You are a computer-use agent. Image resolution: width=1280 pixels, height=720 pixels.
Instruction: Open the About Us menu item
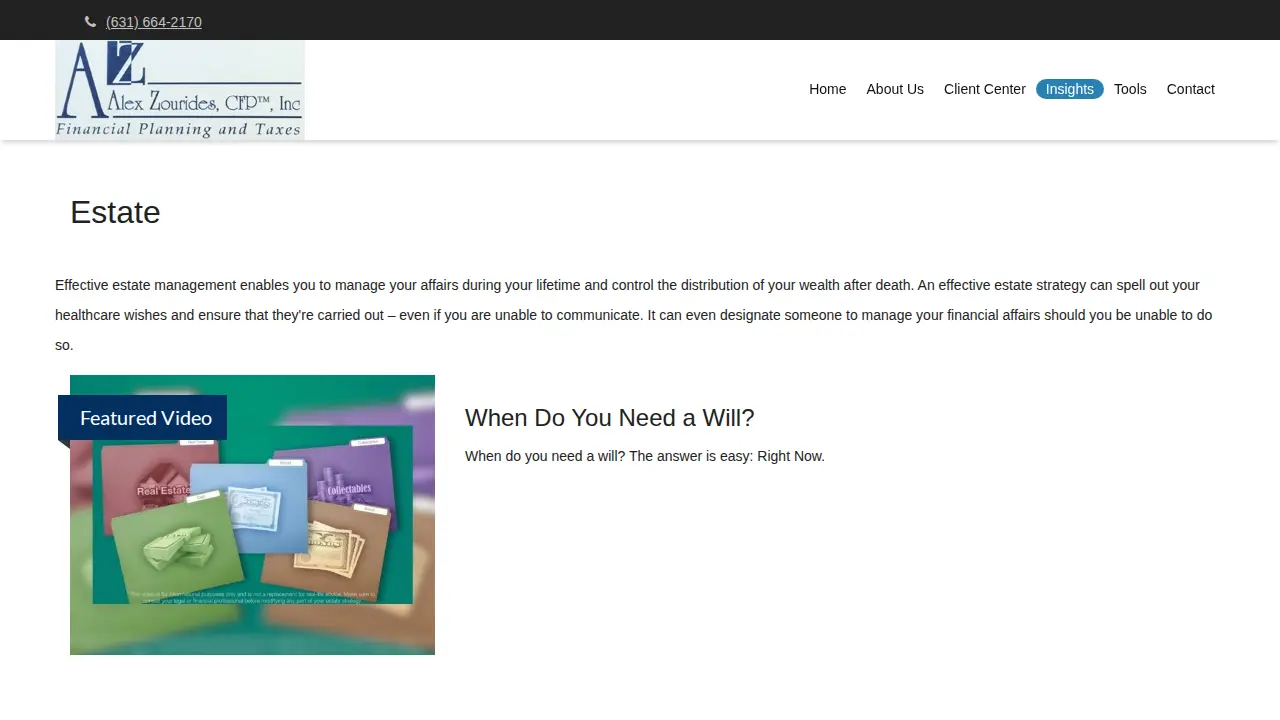click(x=895, y=89)
